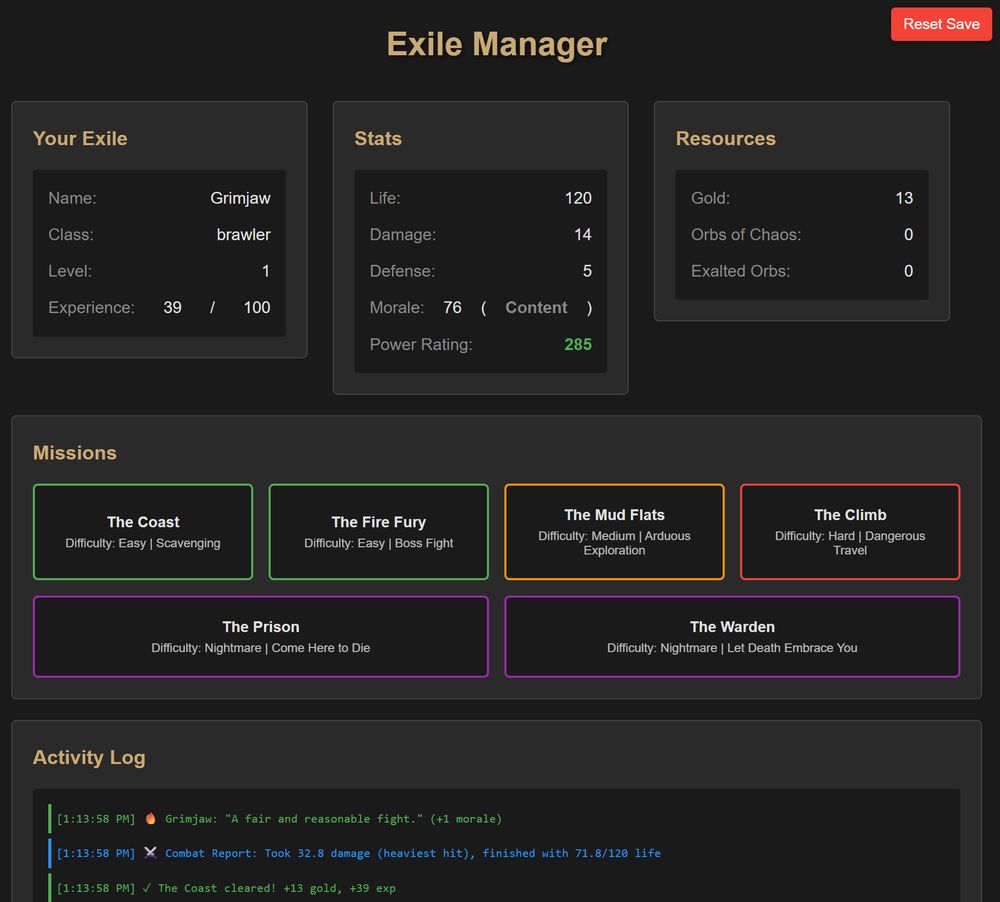Click the class value brawler
Screen dimensions: 1000x902
click(x=244, y=235)
